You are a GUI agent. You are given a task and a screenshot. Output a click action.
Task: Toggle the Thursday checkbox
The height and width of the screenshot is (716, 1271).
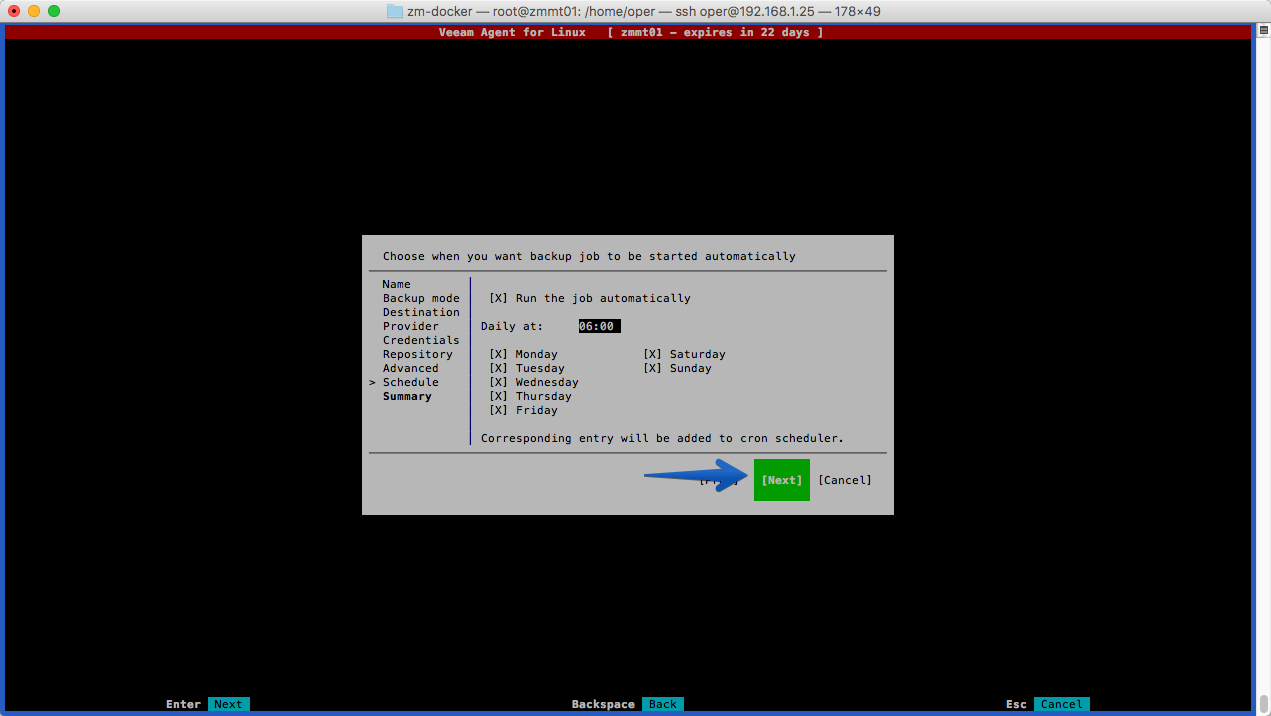pos(498,396)
